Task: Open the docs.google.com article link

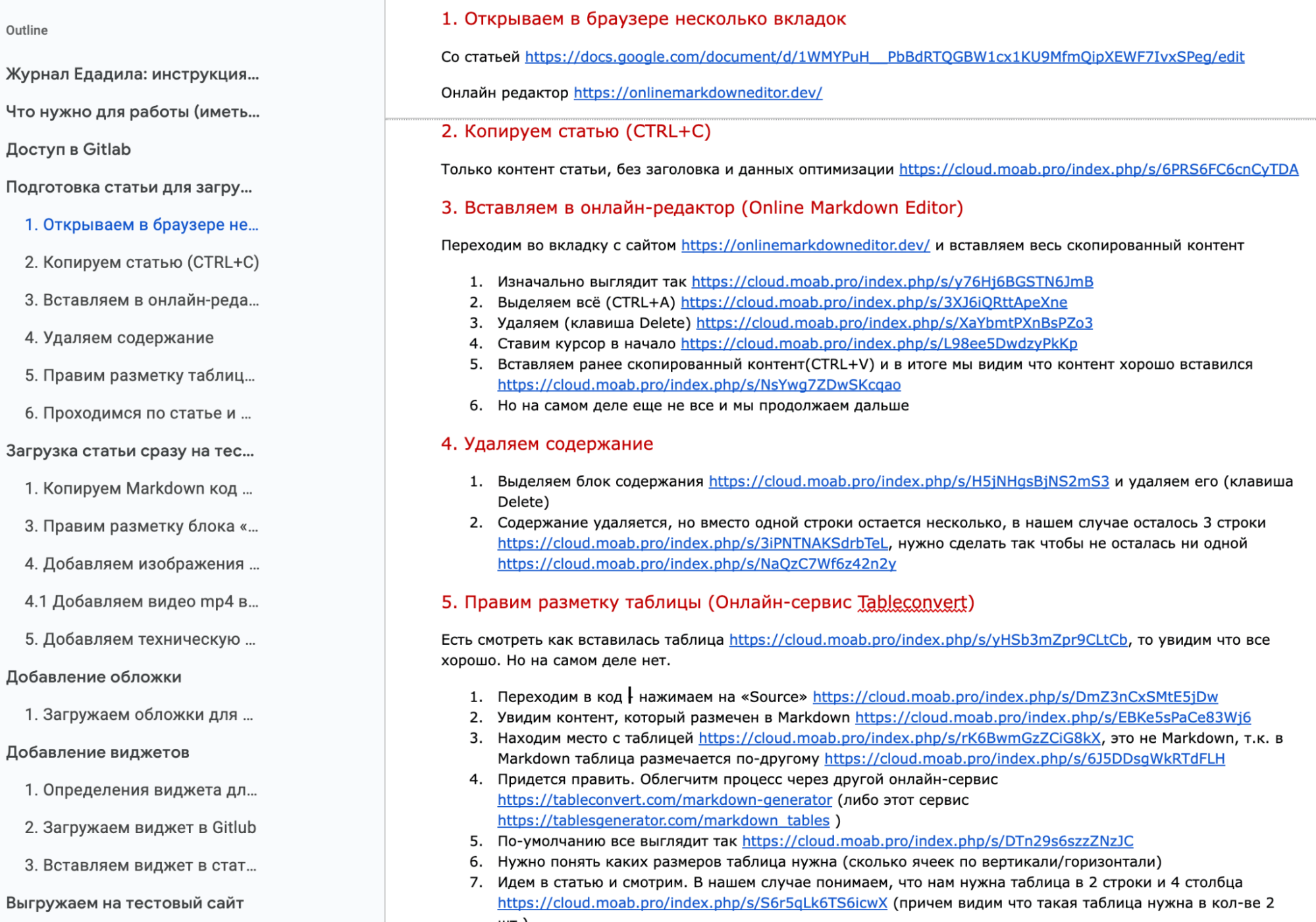Action: [x=884, y=57]
